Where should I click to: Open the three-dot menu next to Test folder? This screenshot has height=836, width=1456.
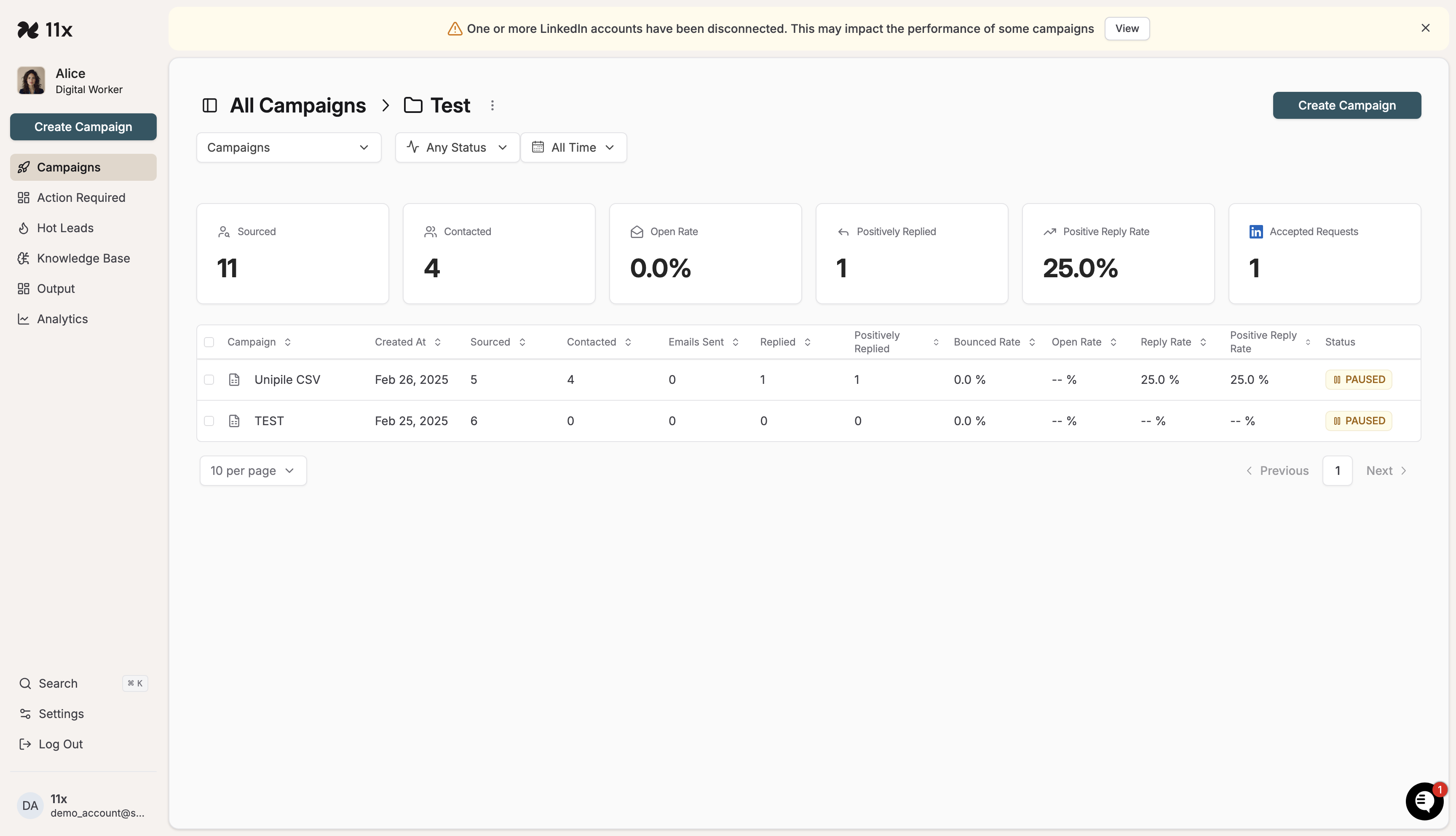[x=492, y=105]
